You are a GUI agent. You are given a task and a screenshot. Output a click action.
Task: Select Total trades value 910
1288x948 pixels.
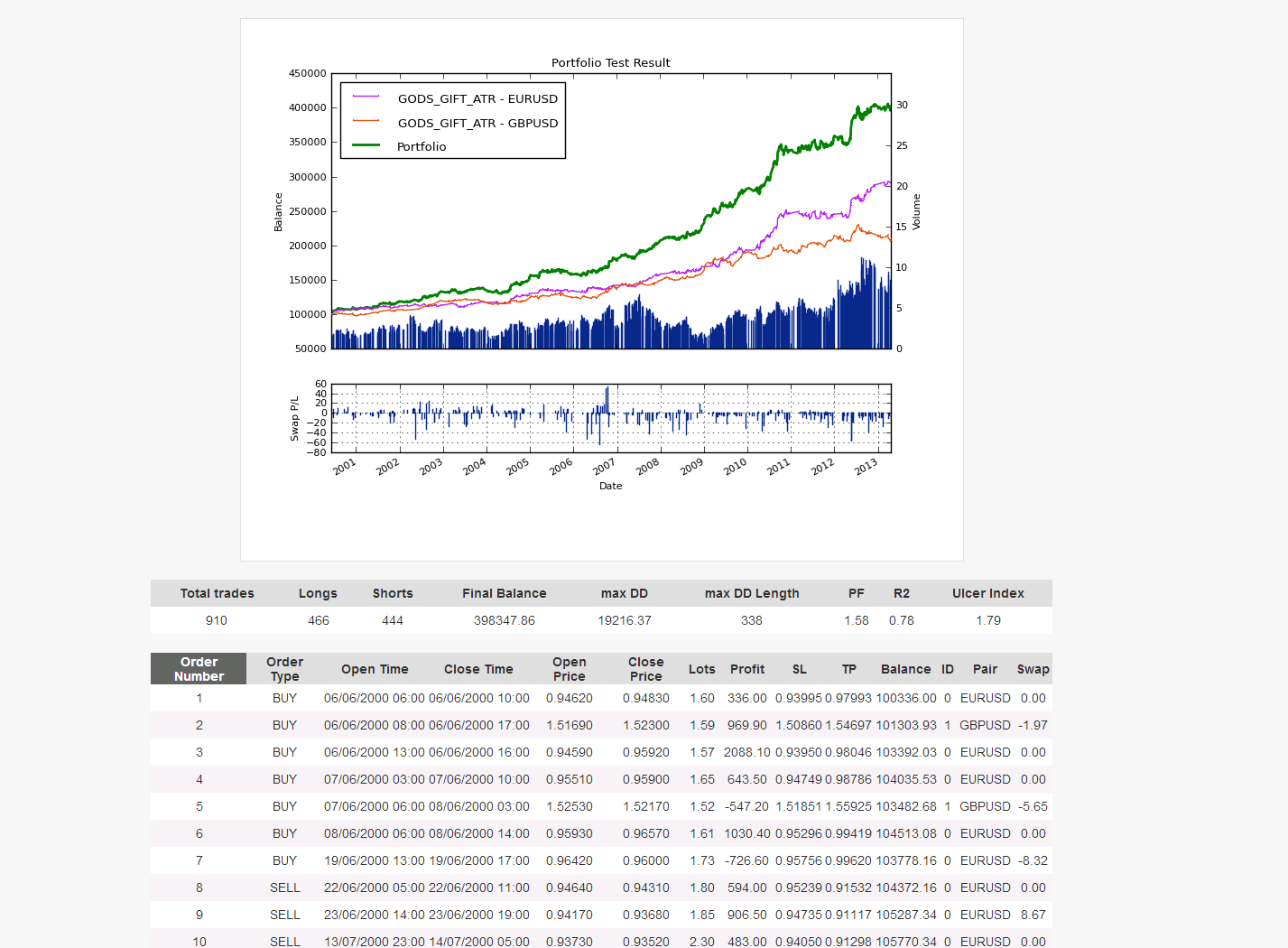[217, 620]
